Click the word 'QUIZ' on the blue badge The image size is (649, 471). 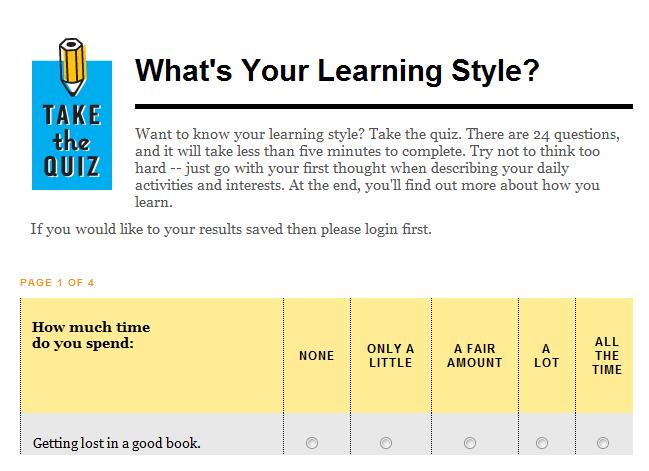point(72,166)
